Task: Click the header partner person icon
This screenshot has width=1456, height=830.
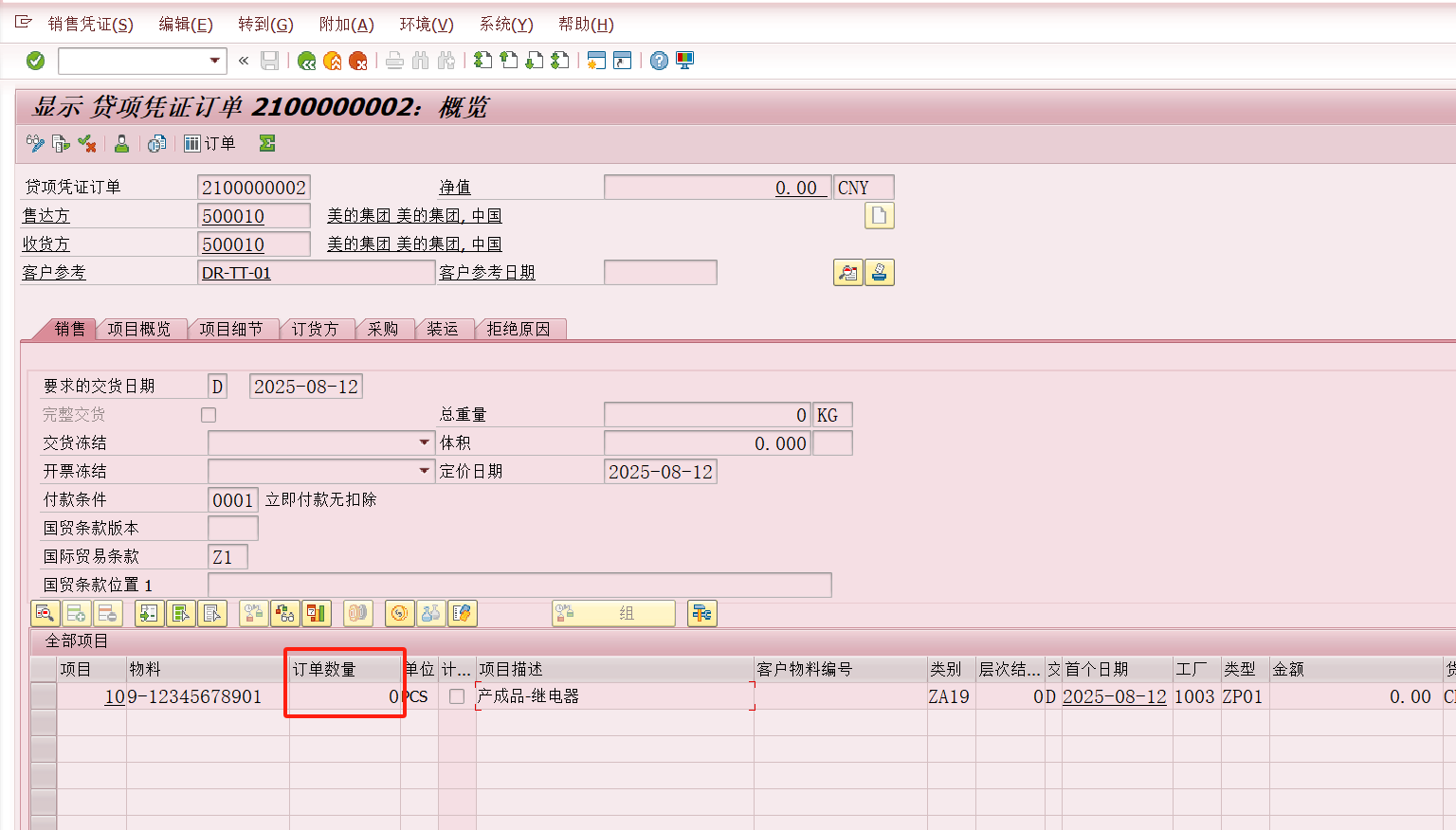Action: tap(121, 143)
